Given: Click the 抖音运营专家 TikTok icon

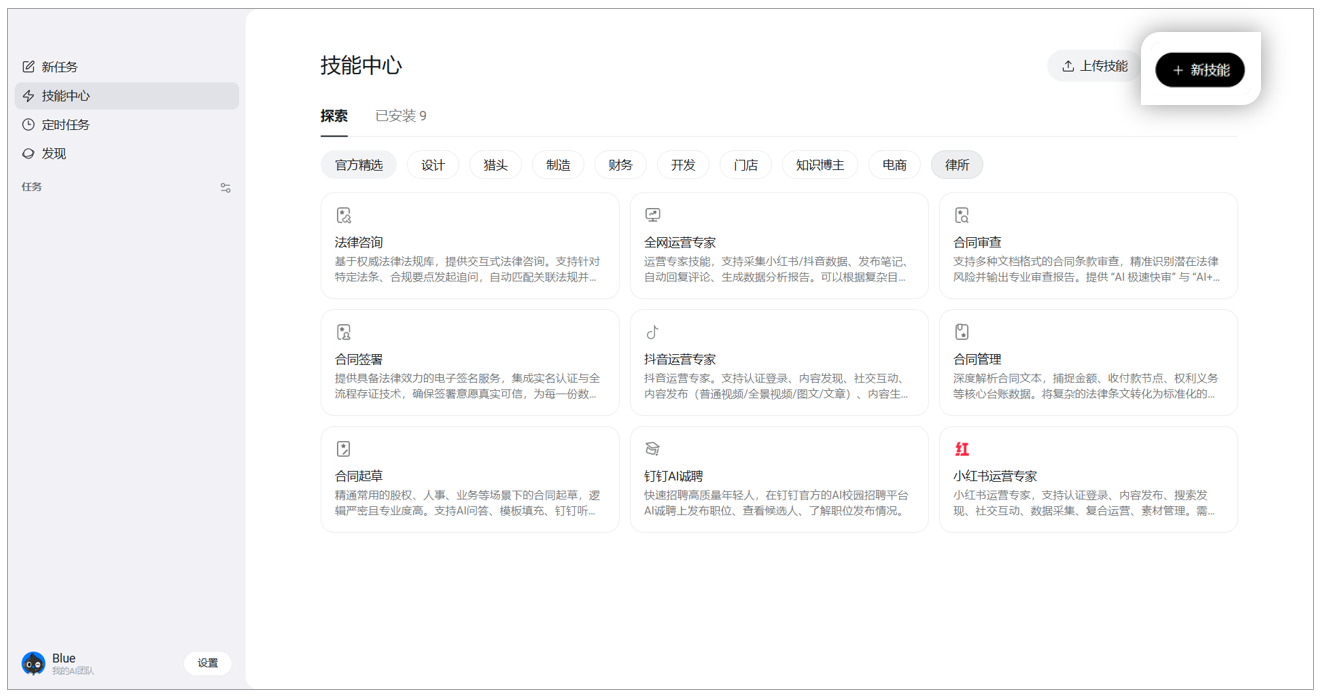Looking at the screenshot, I should [652, 332].
